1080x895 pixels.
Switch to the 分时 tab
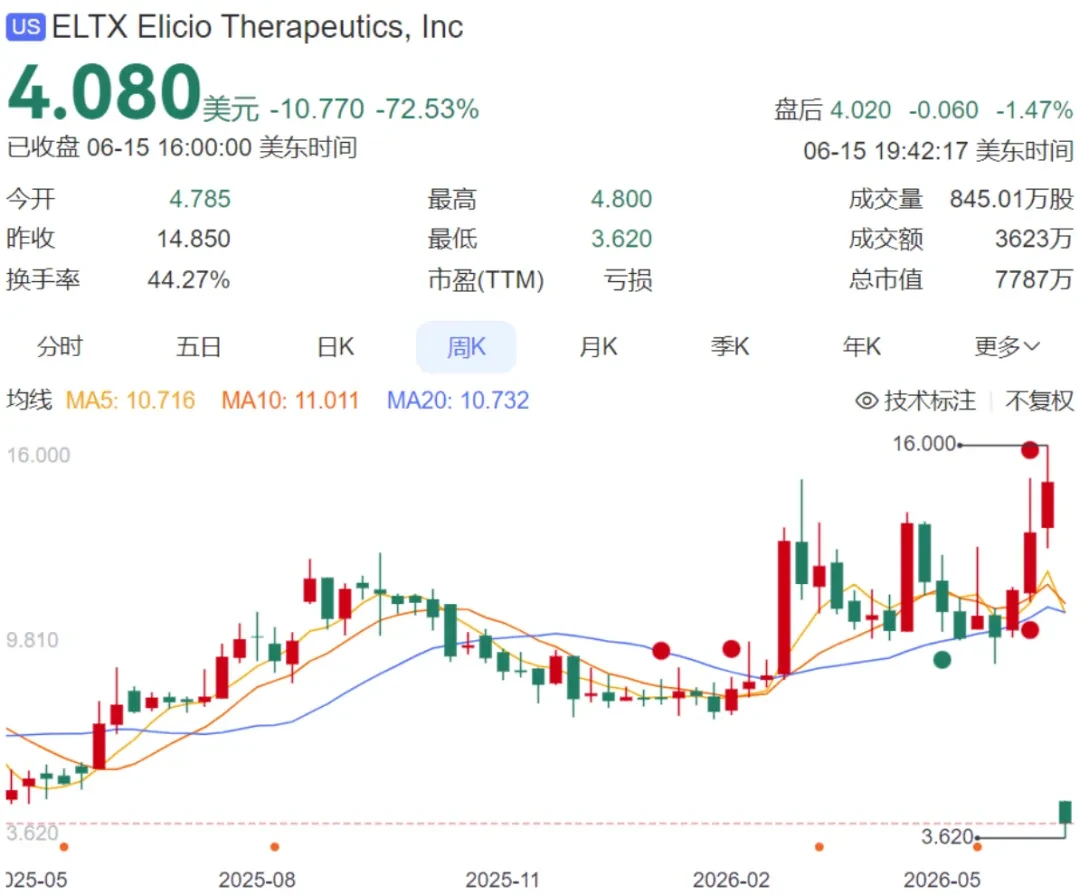click(x=60, y=346)
